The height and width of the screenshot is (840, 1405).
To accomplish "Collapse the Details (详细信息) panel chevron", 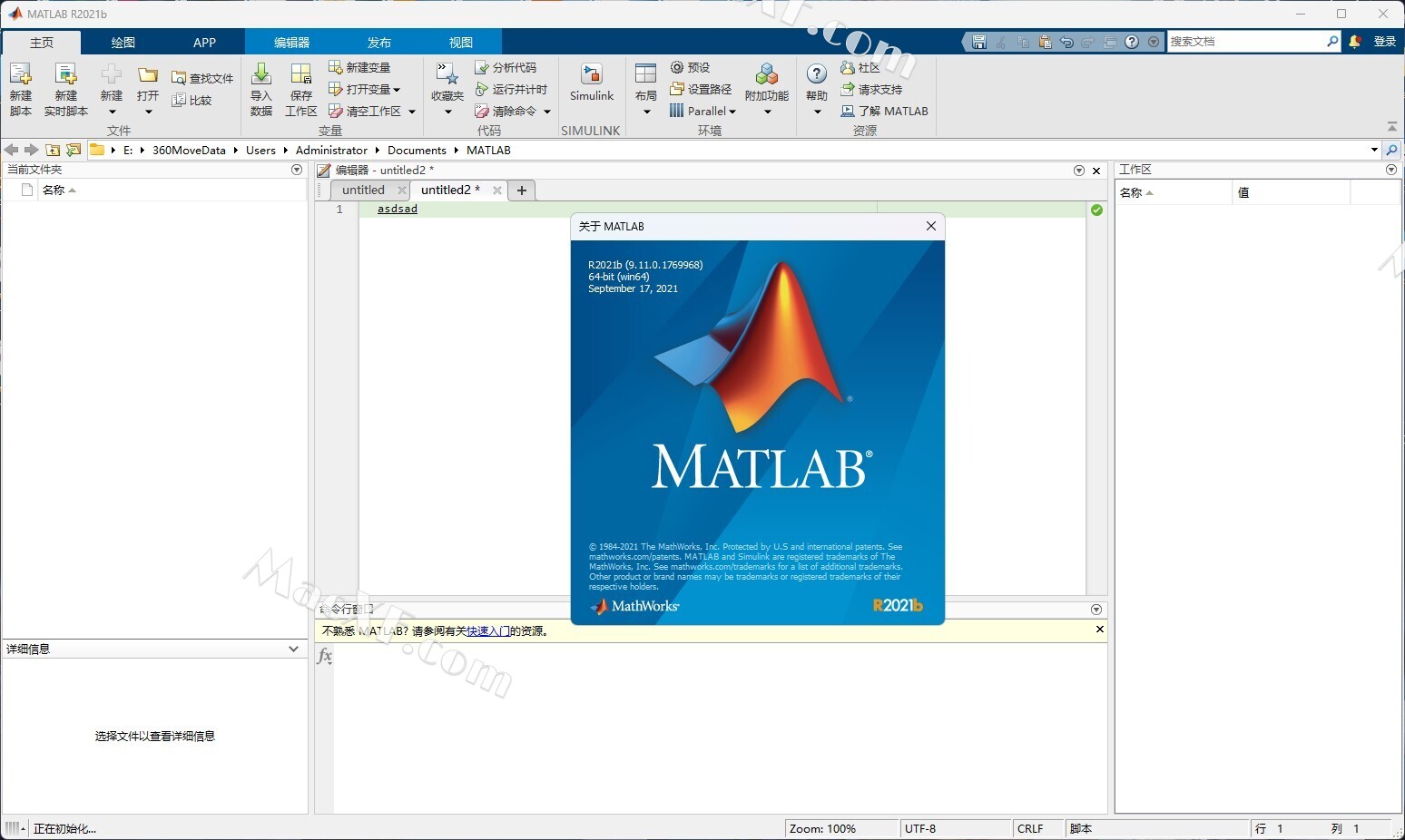I will tap(293, 649).
